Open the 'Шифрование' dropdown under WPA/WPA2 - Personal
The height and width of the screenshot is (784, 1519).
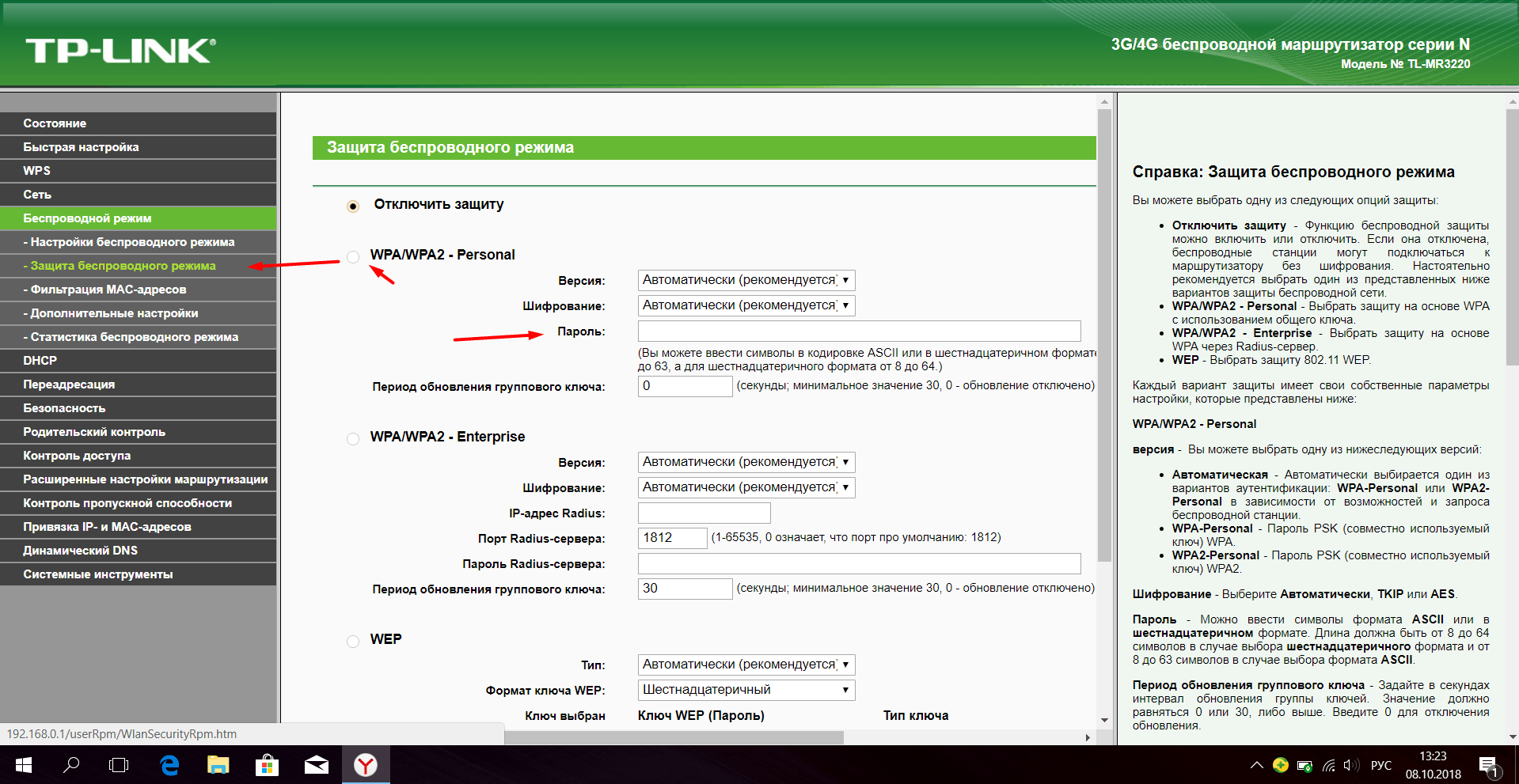tap(746, 305)
